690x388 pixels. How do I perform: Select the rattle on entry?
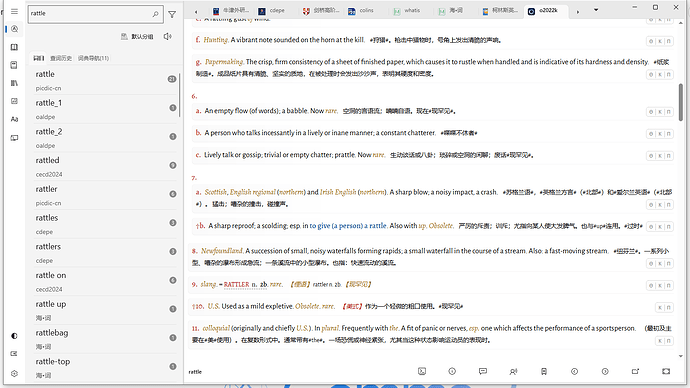coord(104,281)
